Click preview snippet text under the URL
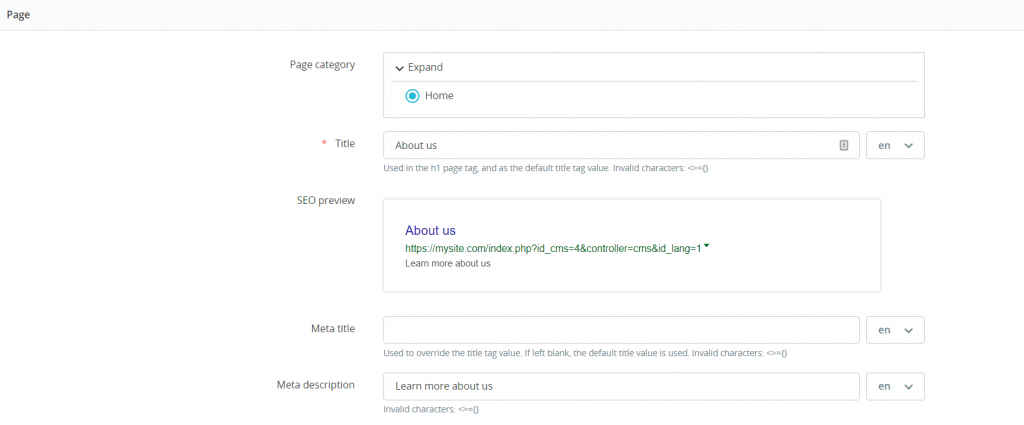The image size is (1024, 425). 447,263
